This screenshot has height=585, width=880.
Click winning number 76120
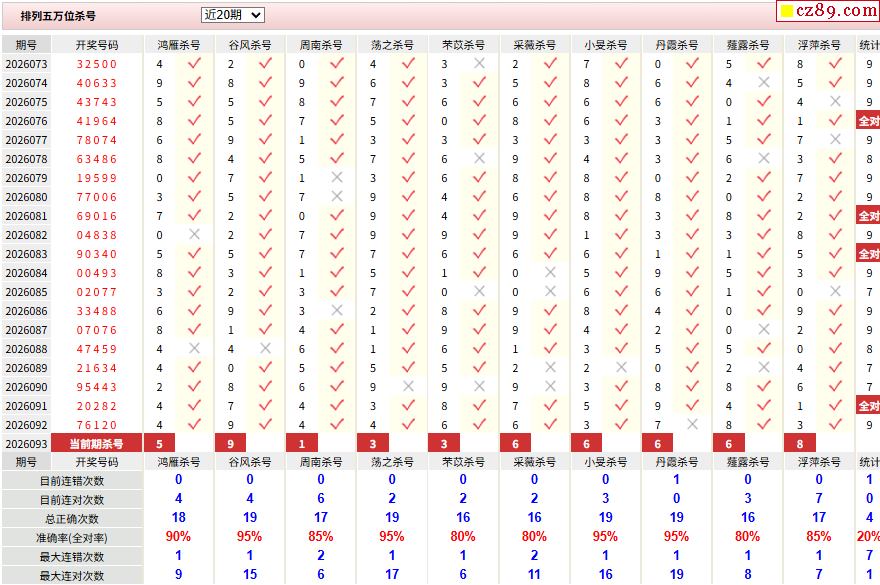coord(97,425)
